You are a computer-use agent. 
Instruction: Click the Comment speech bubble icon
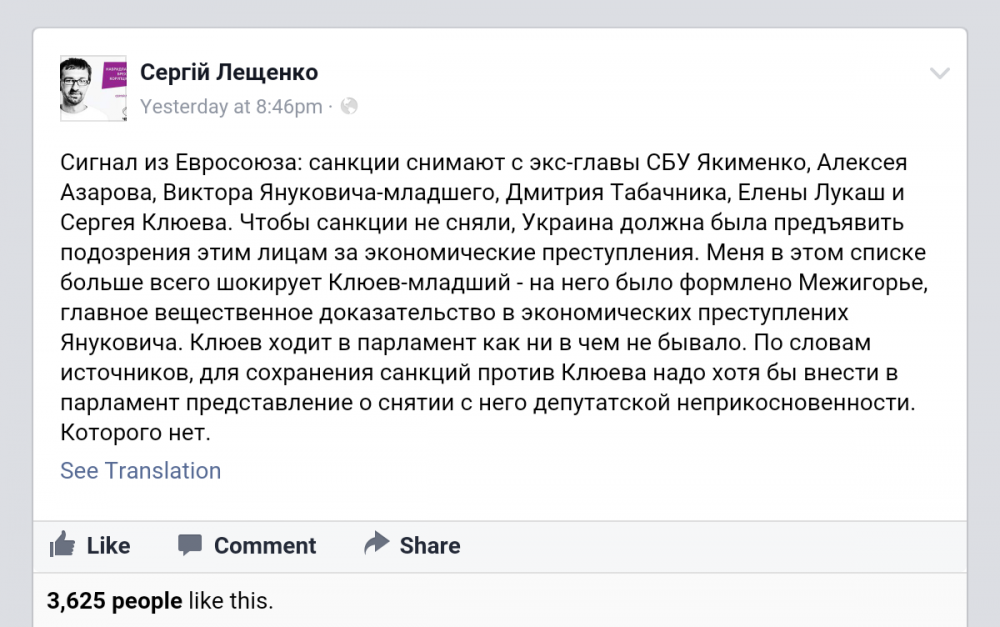point(189,545)
